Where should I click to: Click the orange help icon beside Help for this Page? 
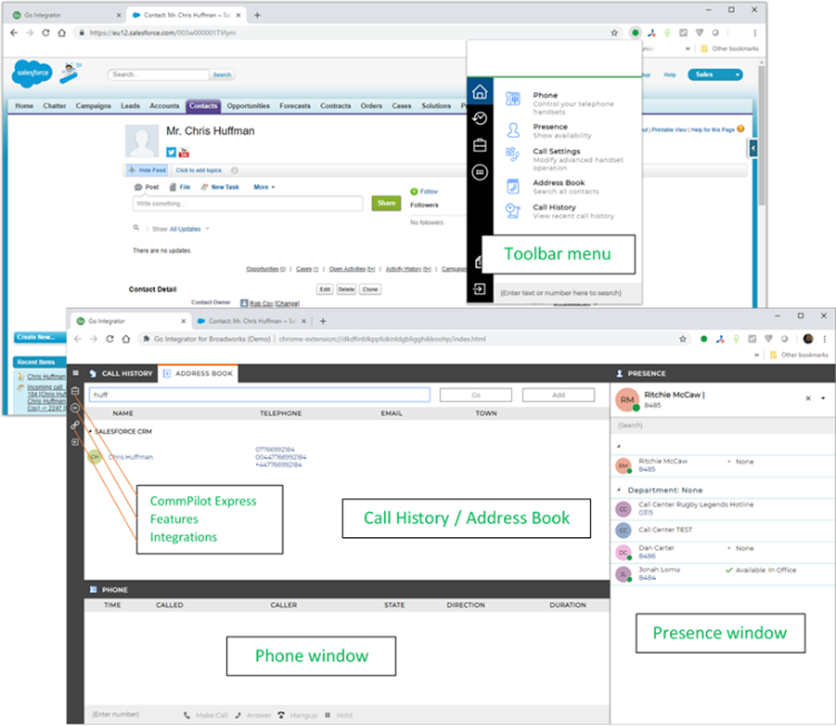(x=741, y=129)
